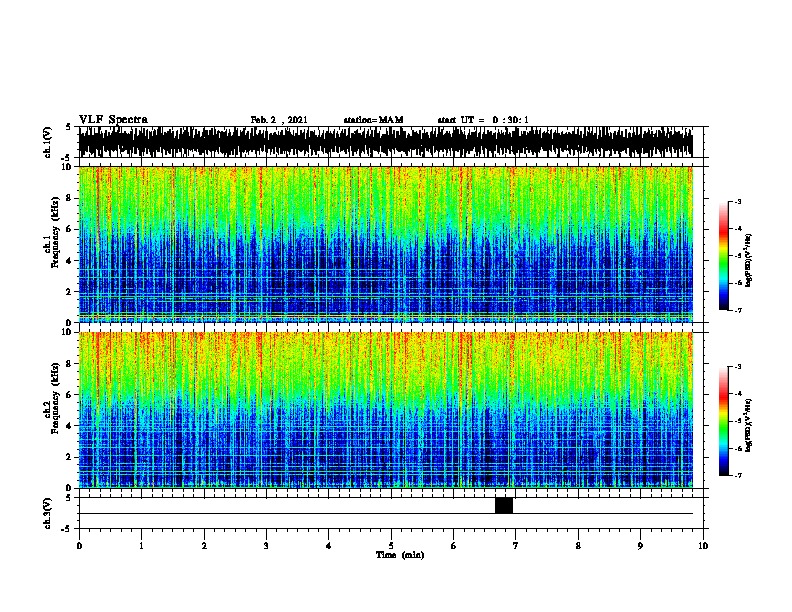Click the ch.2 "Frequency (kHz)" axis label

click(55, 398)
